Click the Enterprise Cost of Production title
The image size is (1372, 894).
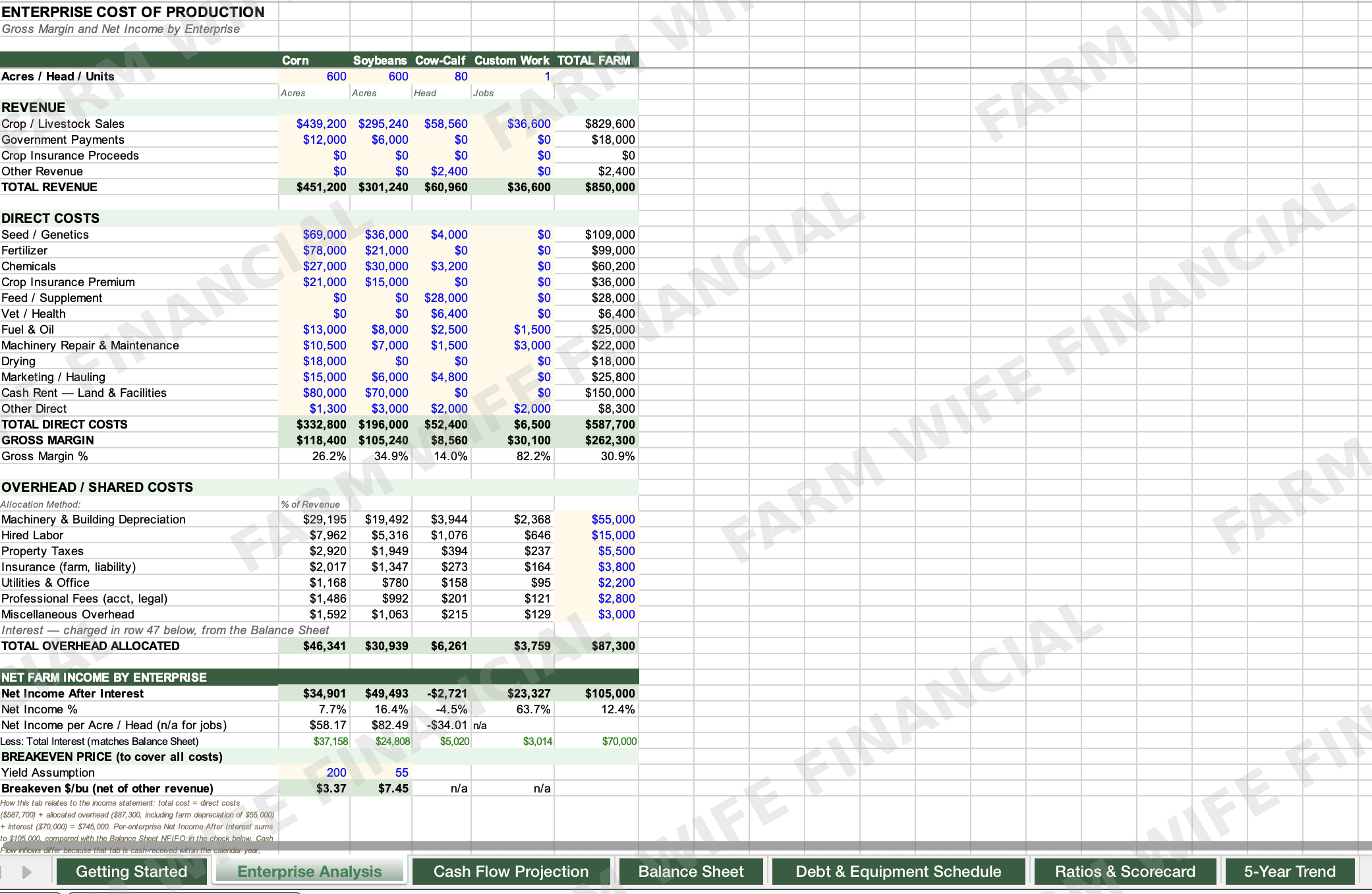(x=133, y=12)
